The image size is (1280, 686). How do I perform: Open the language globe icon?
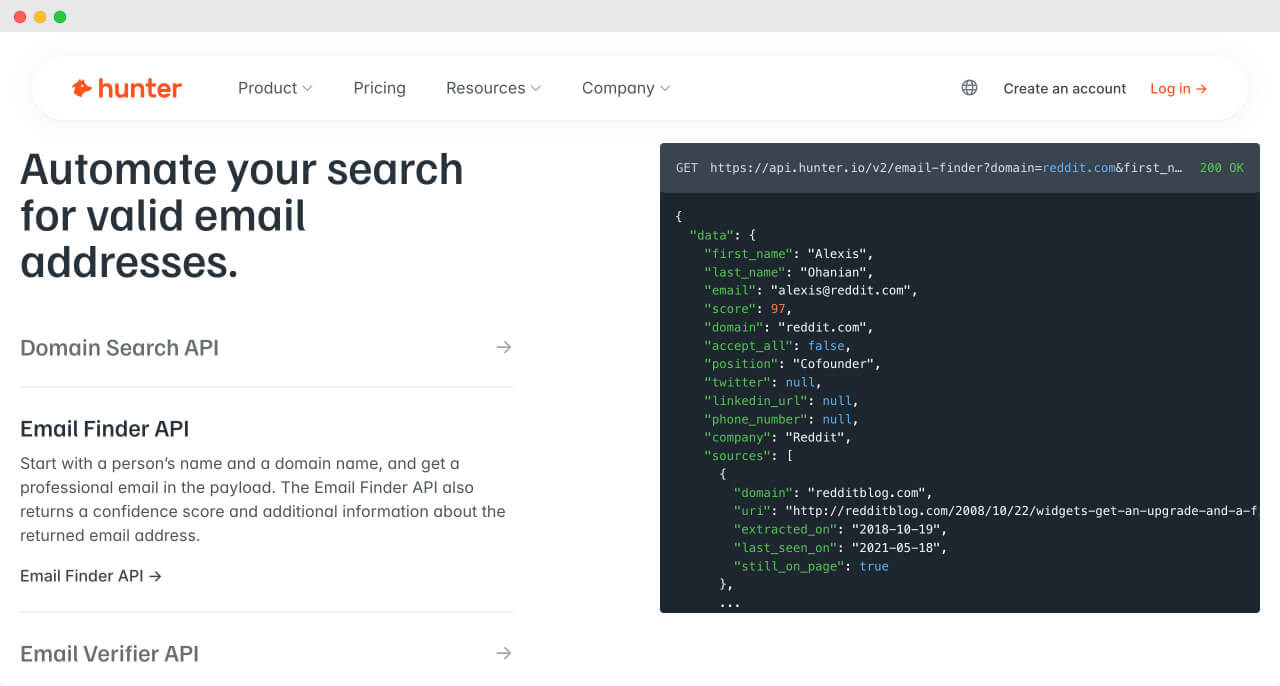tap(969, 88)
